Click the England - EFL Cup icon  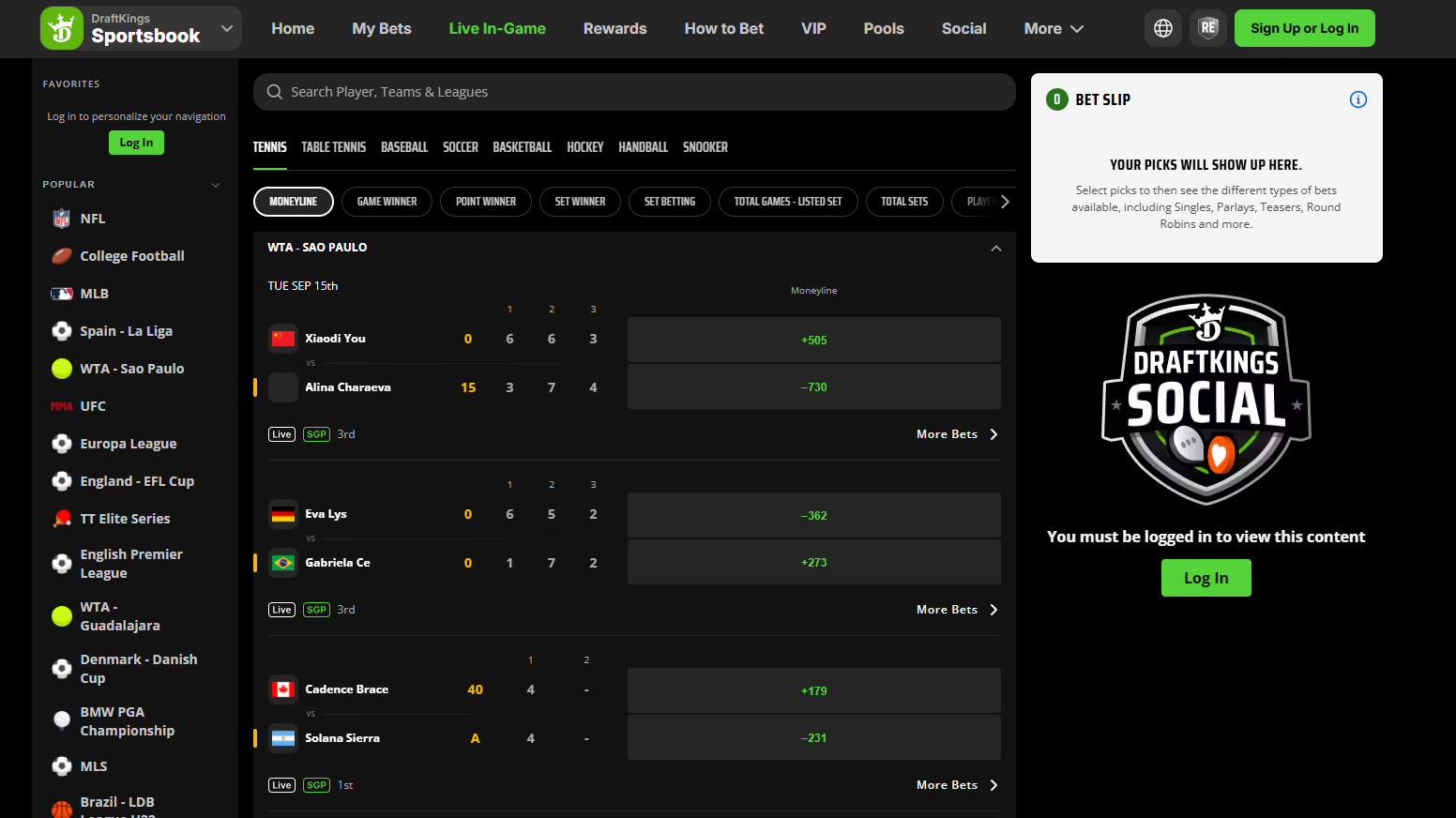click(x=62, y=481)
